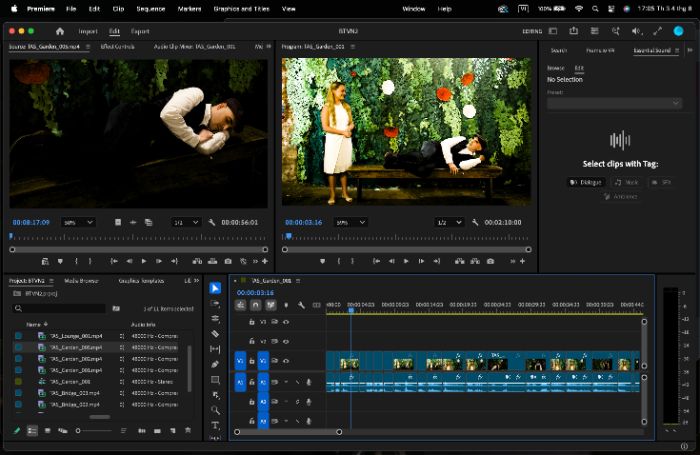Click Export in the header bar

pyautogui.click(x=140, y=31)
